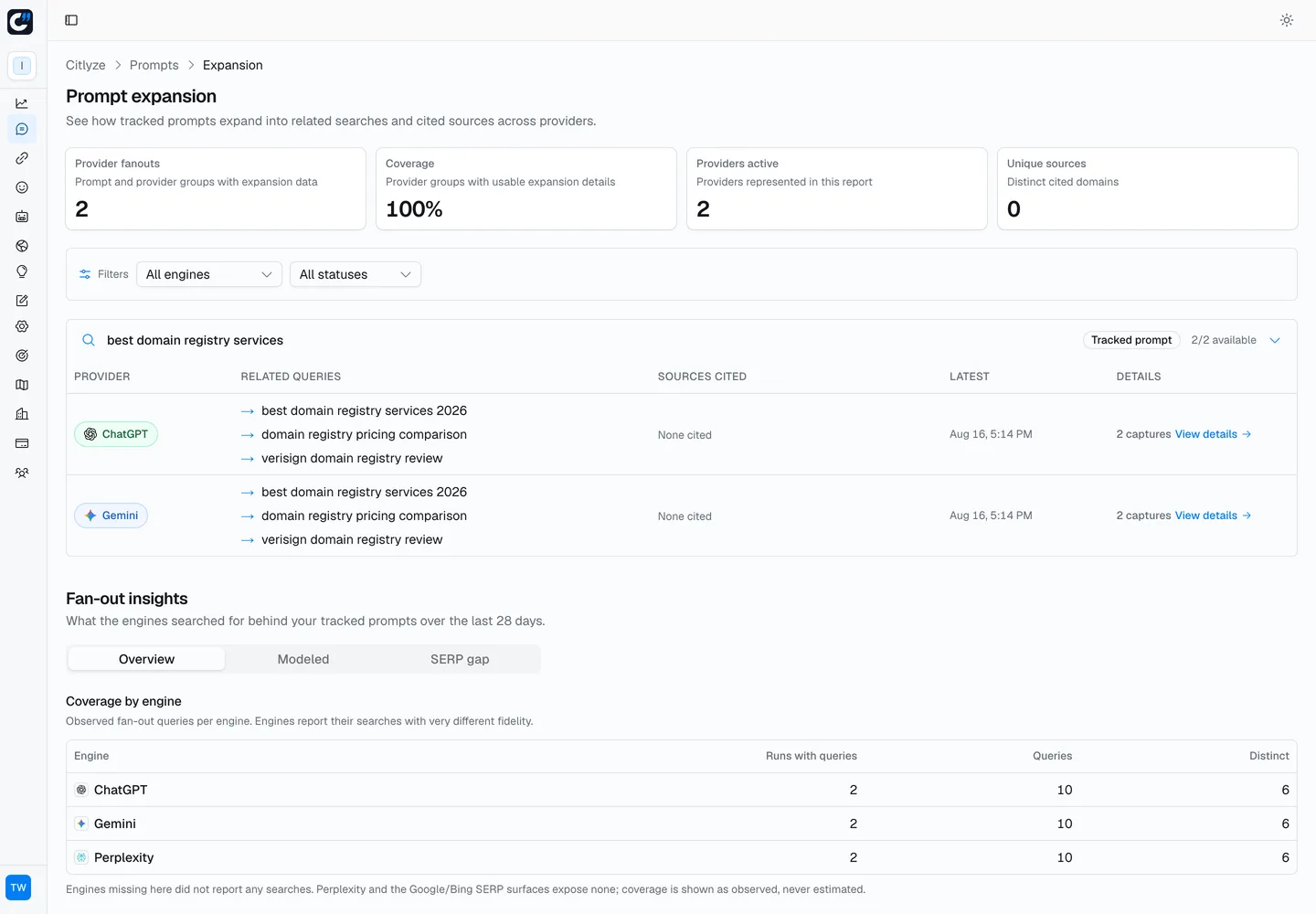Click ChatGPT's 'domain registry pricing comparison' query
Screen dimensions: 1316x914
pyautogui.click(x=364, y=434)
